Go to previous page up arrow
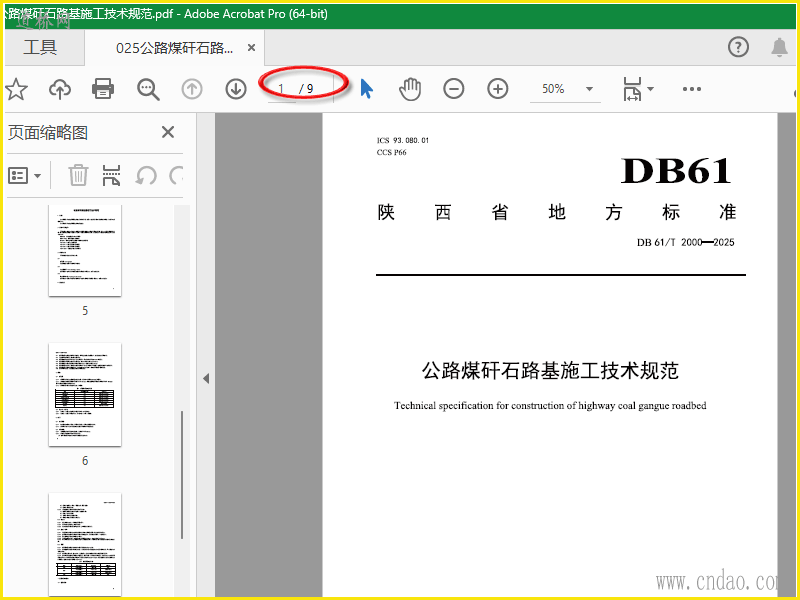The width and height of the screenshot is (800, 600). (192, 89)
